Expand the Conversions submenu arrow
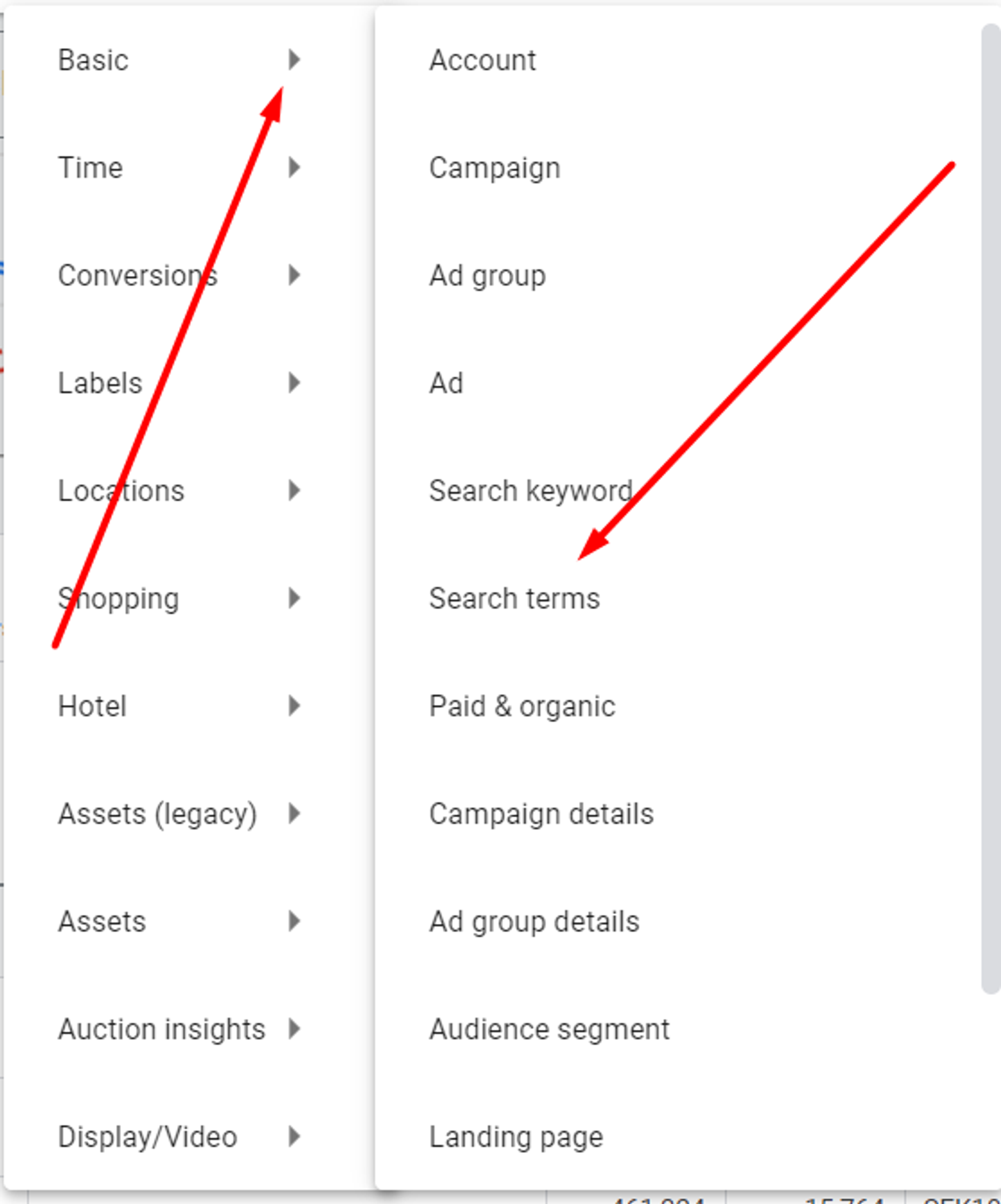Viewport: 1001px width, 1204px height. (x=294, y=275)
